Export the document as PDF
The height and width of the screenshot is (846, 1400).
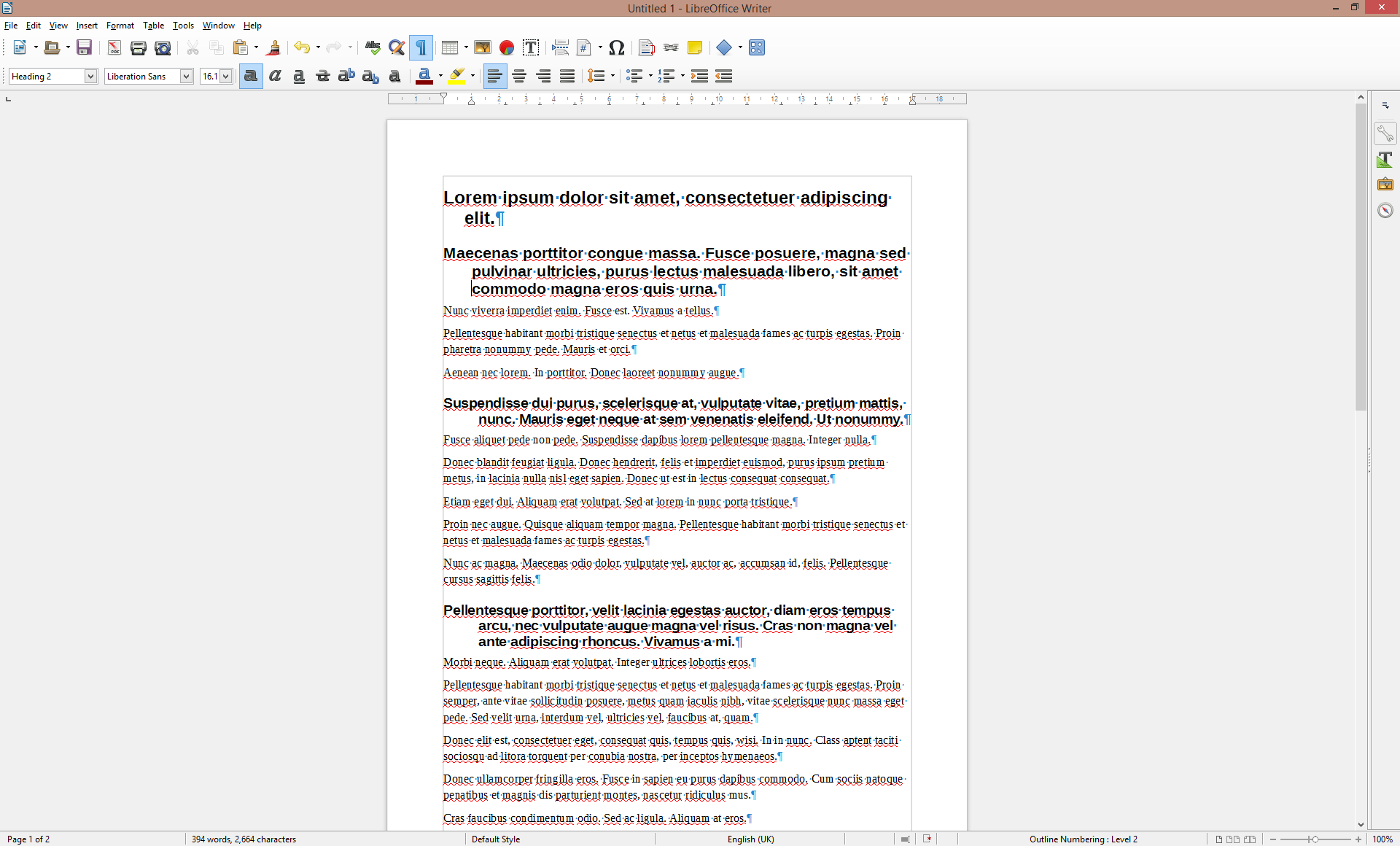tap(114, 47)
